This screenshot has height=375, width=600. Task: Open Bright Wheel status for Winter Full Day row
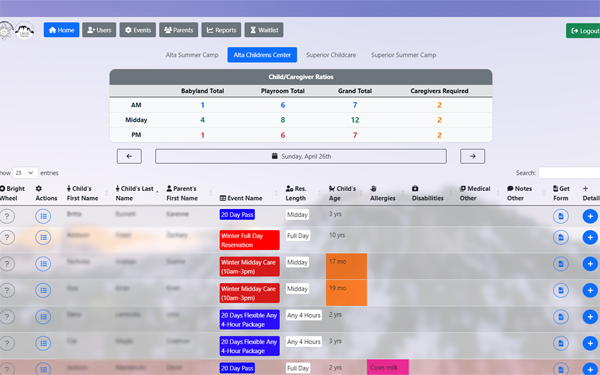click(7, 237)
